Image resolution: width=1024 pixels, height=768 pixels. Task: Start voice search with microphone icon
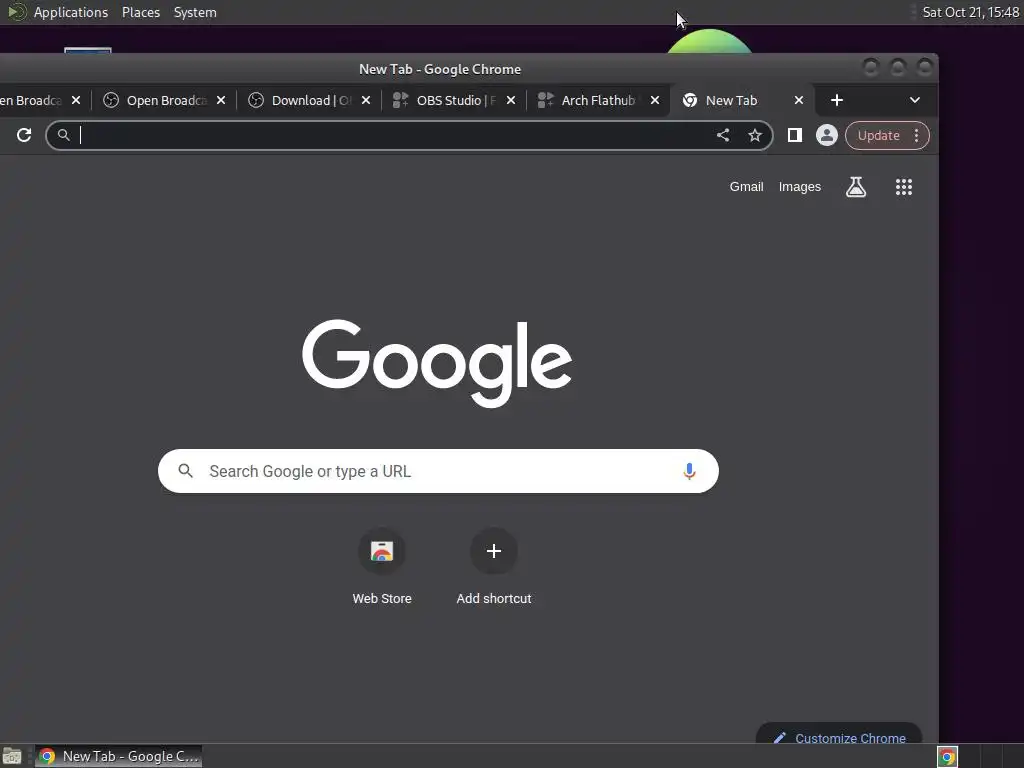tap(689, 471)
